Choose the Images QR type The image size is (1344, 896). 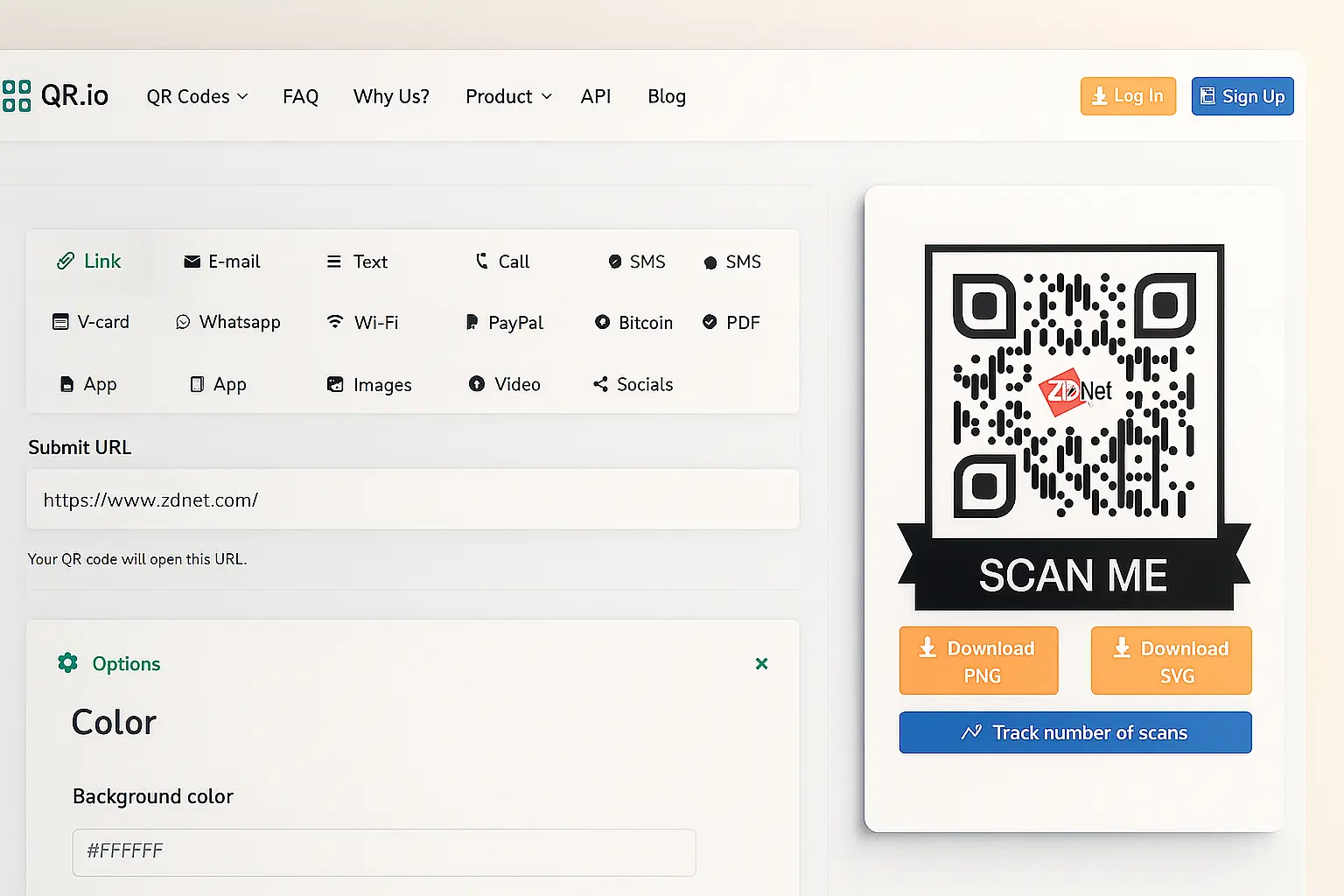click(369, 384)
